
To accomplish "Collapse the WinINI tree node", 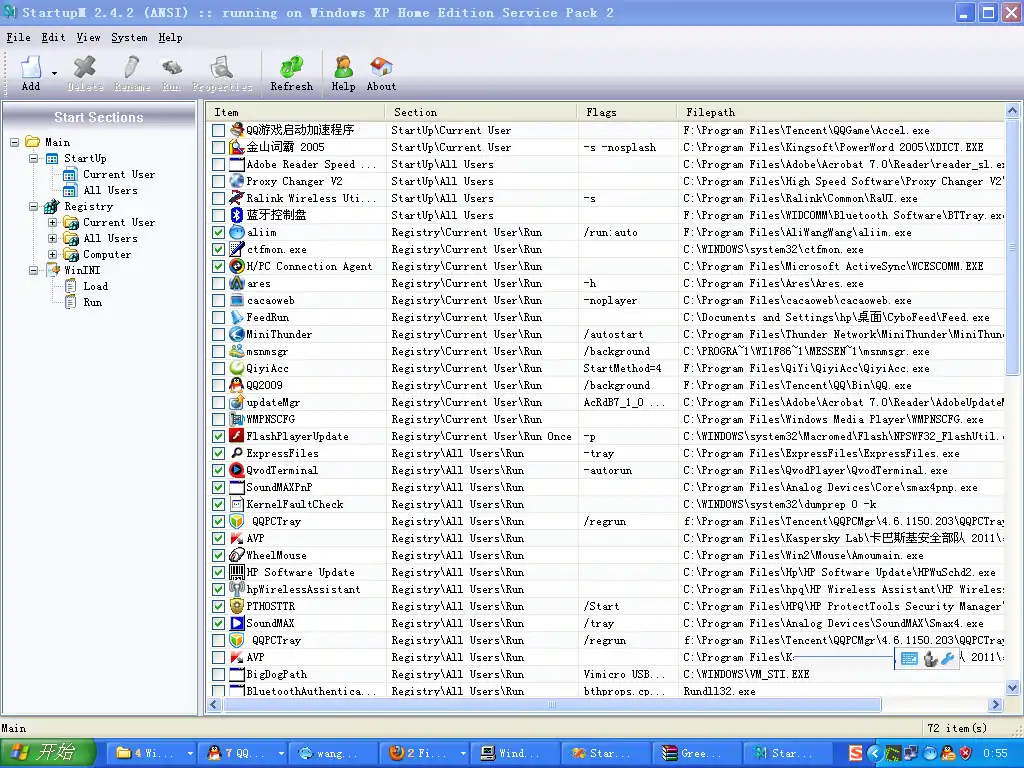I will click(33, 270).
